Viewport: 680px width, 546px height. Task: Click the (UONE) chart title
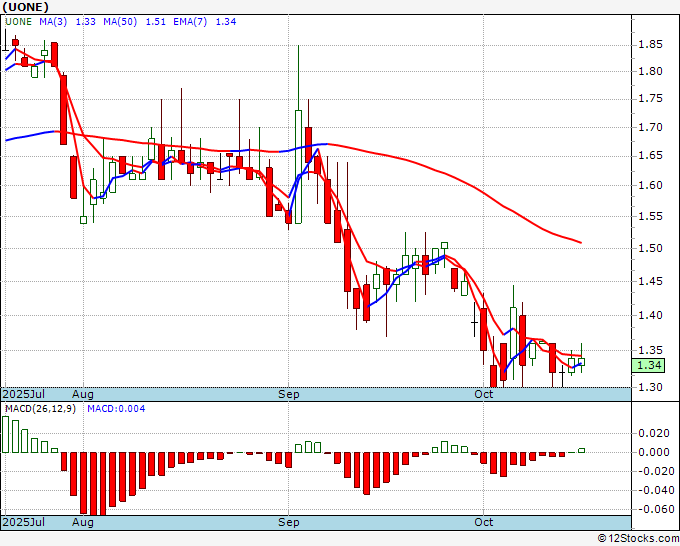coord(25,7)
